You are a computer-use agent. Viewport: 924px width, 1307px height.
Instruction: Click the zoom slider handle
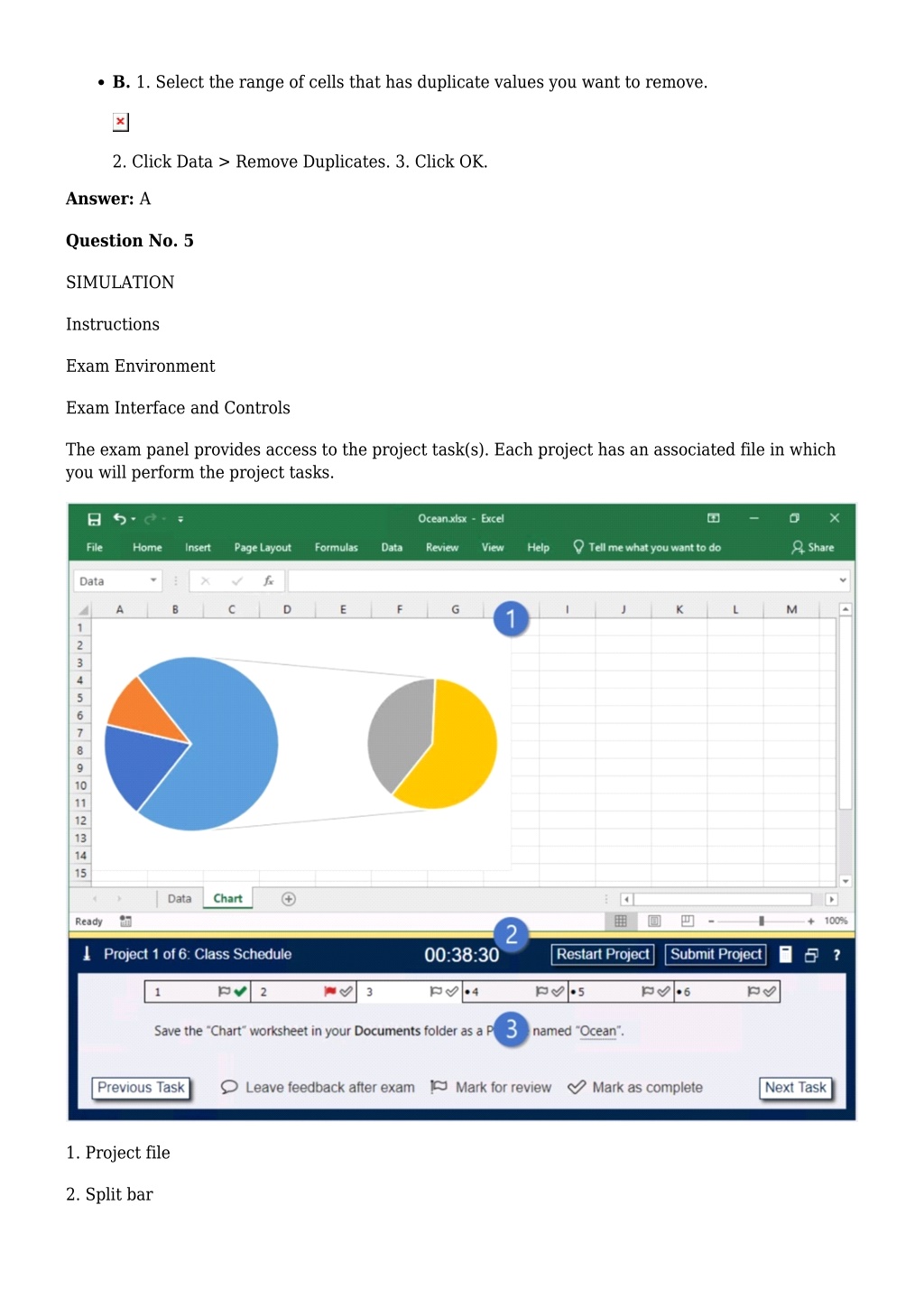762,922
